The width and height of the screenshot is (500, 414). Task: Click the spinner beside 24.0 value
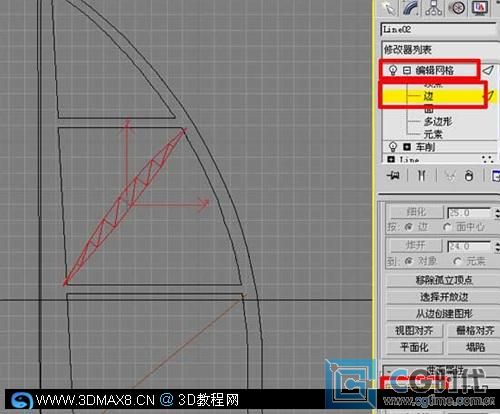(x=497, y=247)
